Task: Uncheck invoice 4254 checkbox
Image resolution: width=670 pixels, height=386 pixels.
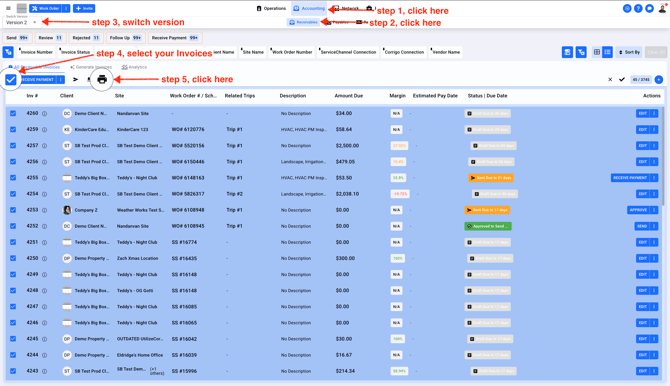Action: [13, 194]
